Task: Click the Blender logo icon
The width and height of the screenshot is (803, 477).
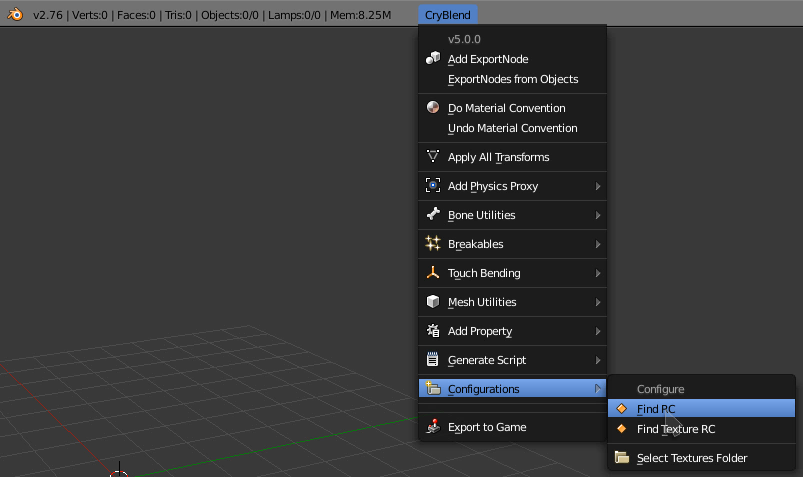Action: coord(15,14)
